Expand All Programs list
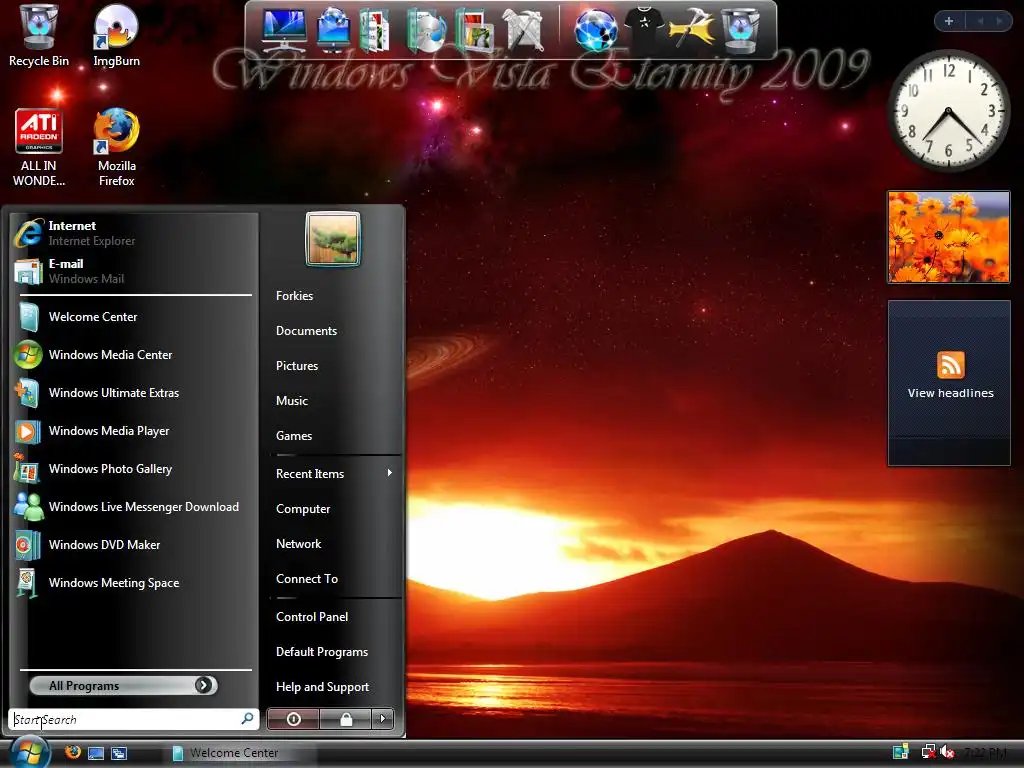The image size is (1024, 768). (123, 685)
